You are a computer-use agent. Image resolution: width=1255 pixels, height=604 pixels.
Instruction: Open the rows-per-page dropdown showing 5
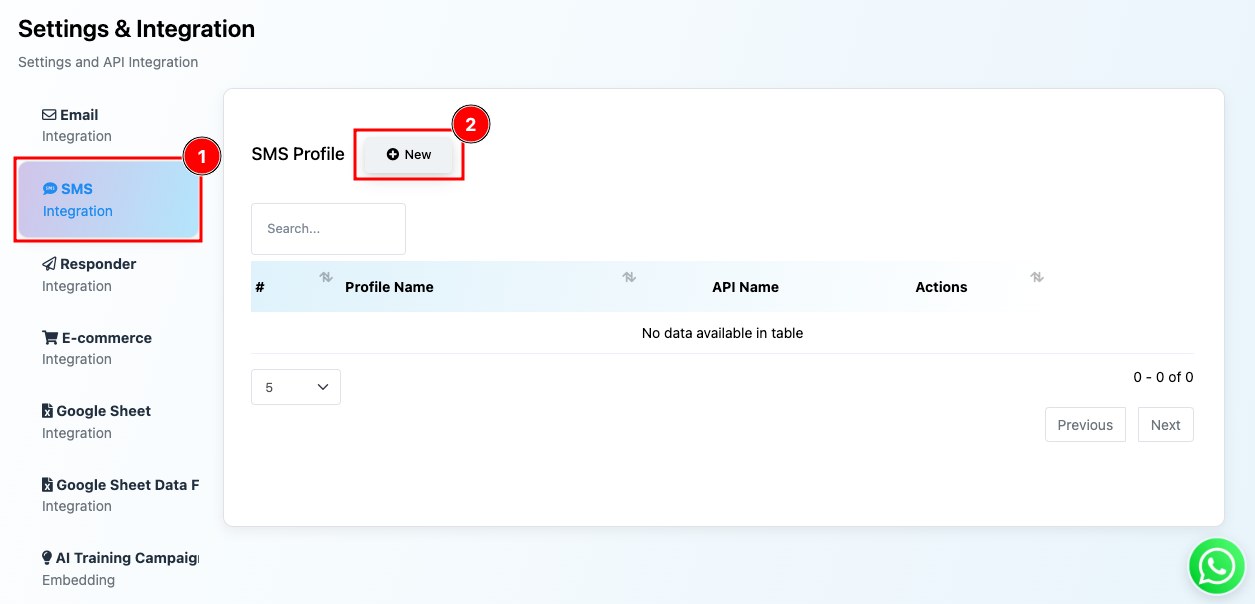point(296,387)
